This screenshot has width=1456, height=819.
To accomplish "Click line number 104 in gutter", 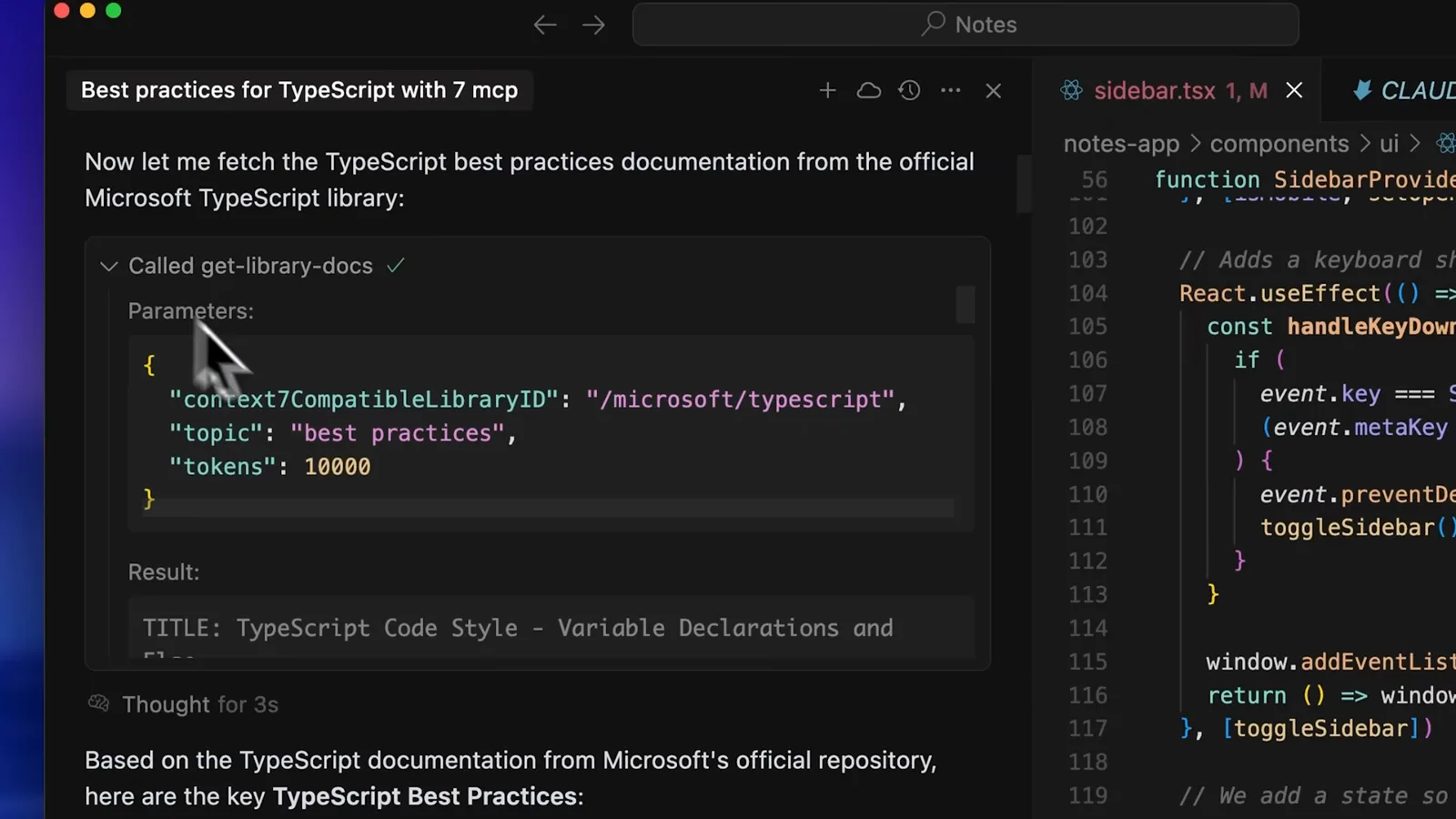I will coord(1088,293).
